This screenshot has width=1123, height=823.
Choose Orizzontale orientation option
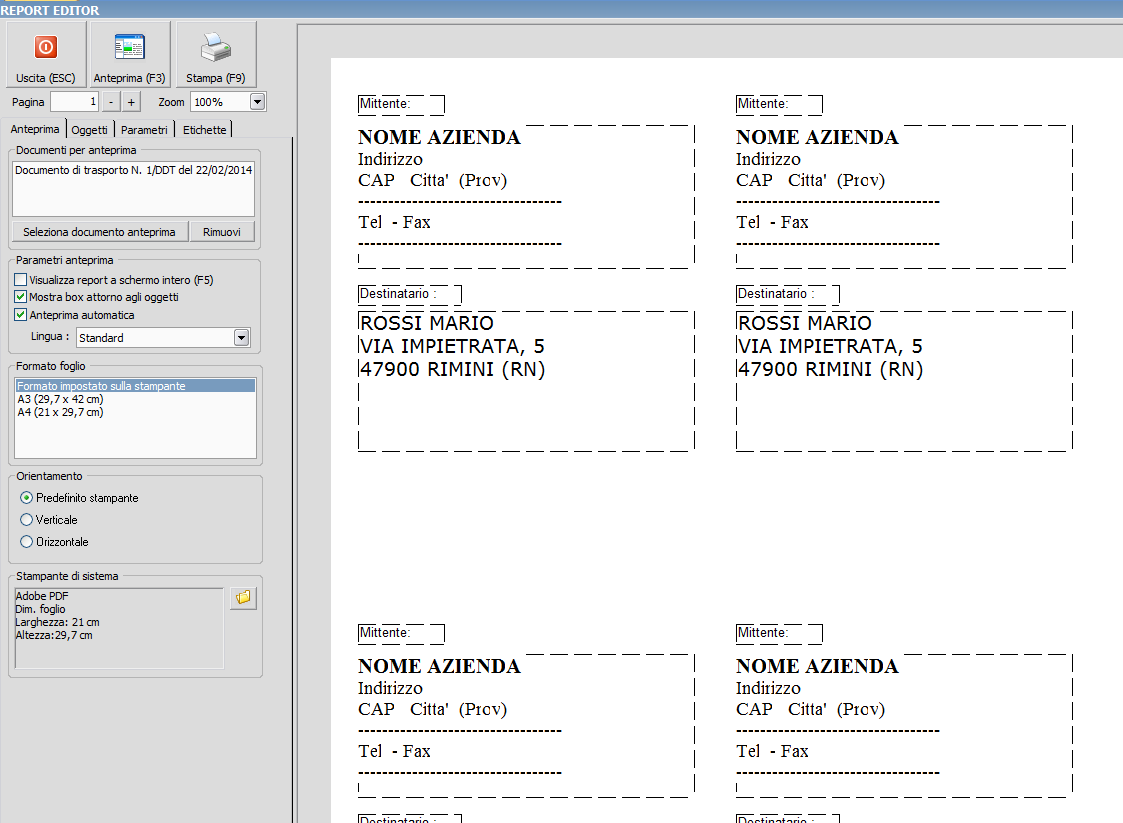[27, 542]
